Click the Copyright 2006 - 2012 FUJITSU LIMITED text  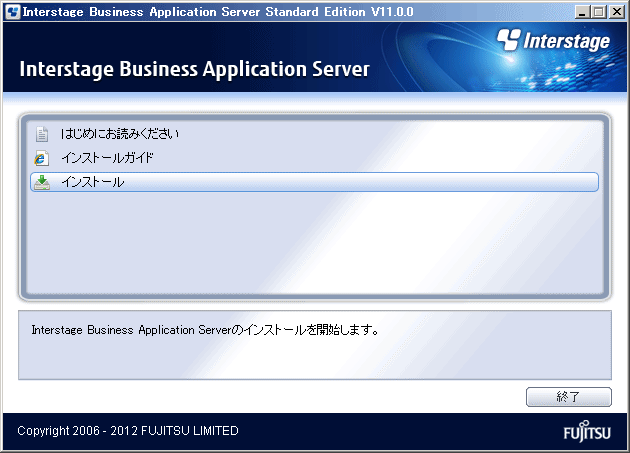[128, 431]
